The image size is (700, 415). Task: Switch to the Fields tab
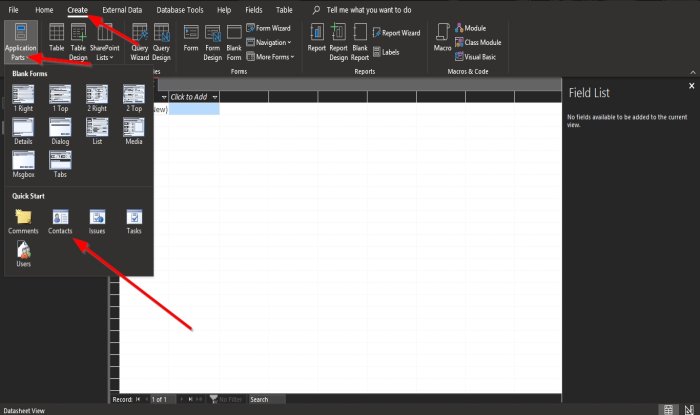254,9
